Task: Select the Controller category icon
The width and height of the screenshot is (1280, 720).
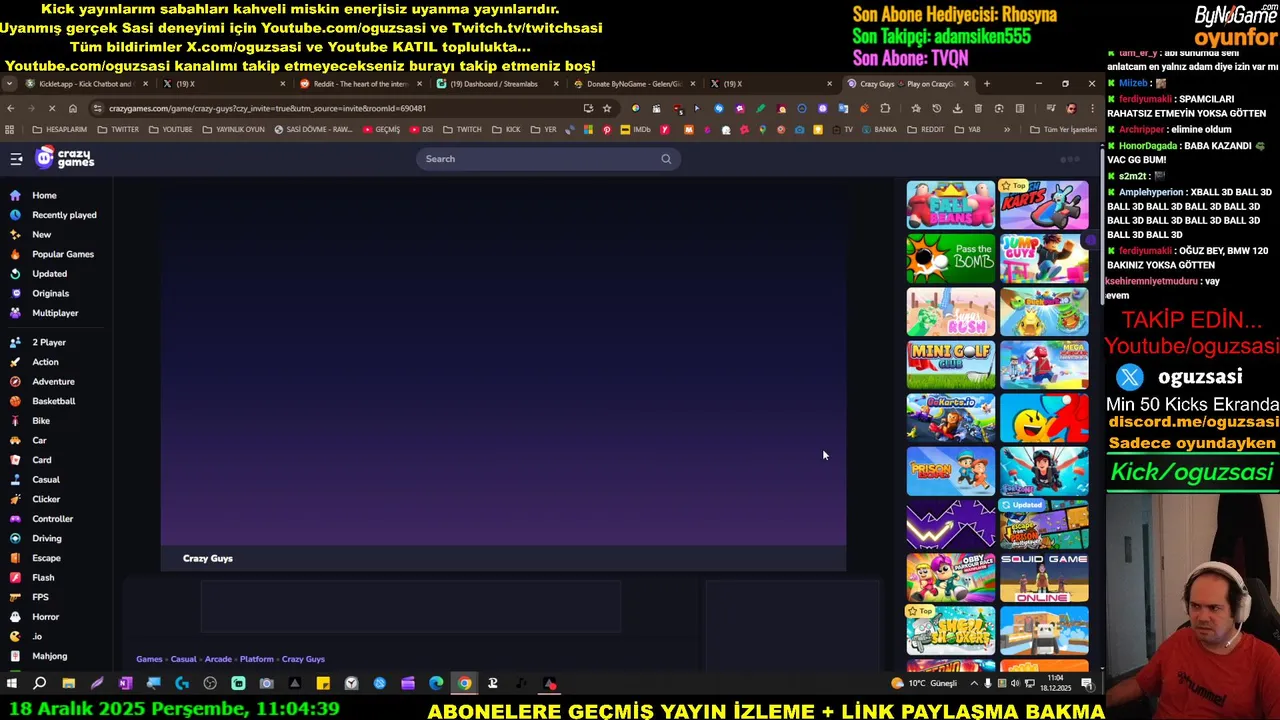Action: [15, 519]
